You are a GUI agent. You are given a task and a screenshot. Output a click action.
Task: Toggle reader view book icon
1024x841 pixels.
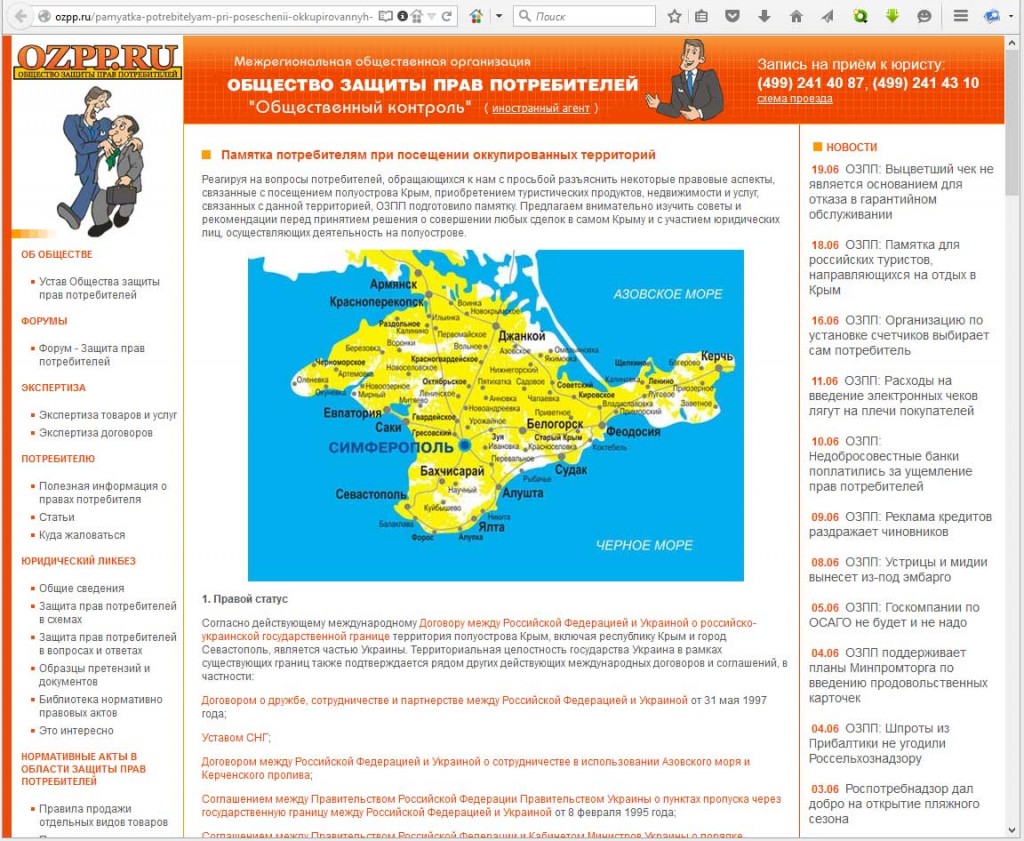[x=386, y=16]
